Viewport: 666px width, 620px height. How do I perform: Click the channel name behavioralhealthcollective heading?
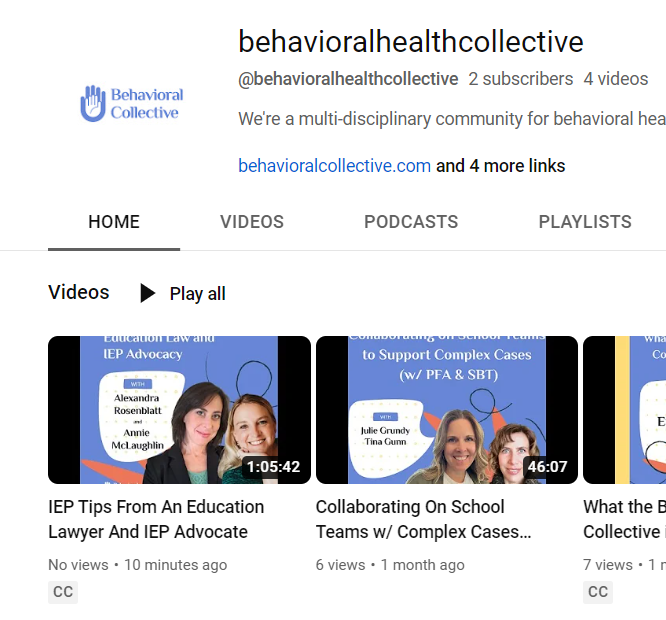click(x=411, y=42)
